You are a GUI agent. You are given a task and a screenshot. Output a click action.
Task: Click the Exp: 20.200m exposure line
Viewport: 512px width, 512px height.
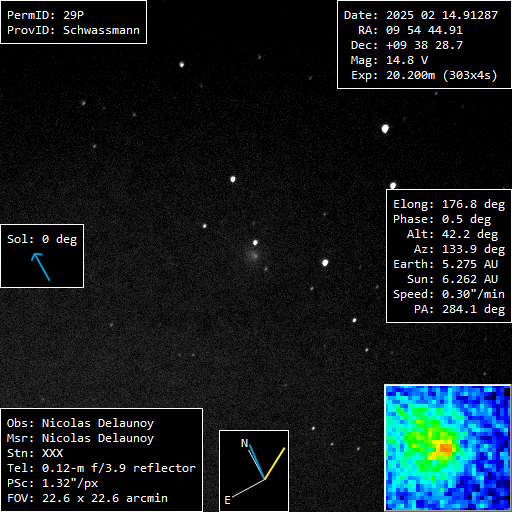click(424, 75)
